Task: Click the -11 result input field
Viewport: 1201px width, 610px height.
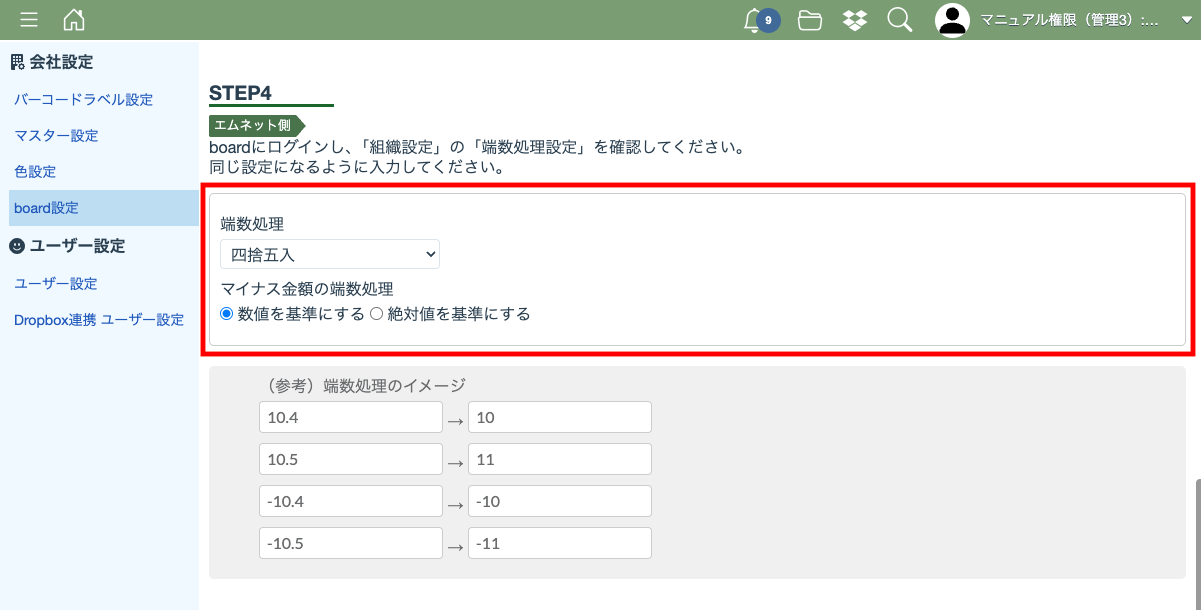Action: coord(559,543)
